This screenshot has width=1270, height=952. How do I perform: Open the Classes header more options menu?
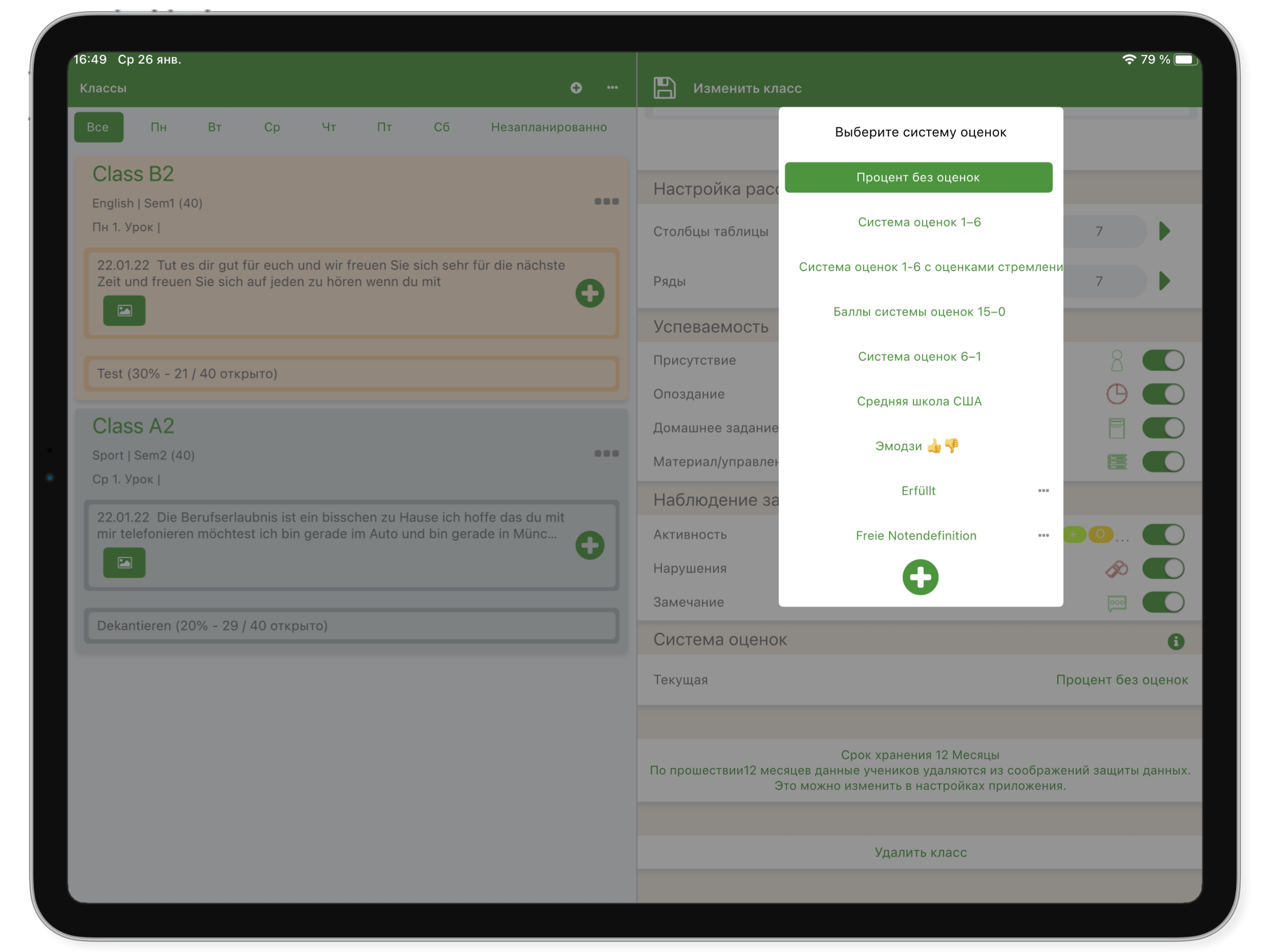pos(612,88)
